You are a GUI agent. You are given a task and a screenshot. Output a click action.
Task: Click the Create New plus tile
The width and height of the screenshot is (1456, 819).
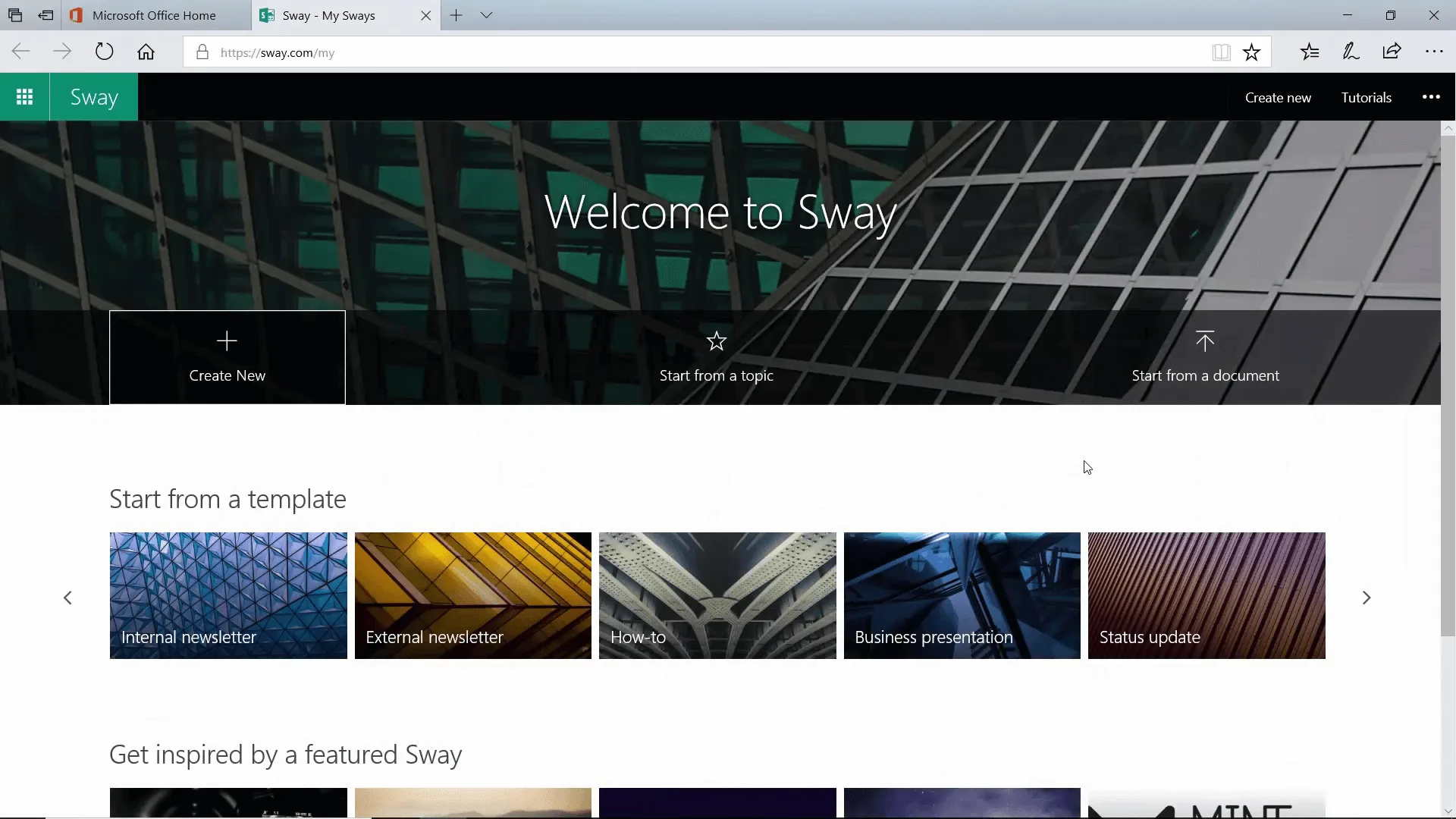coord(227,357)
